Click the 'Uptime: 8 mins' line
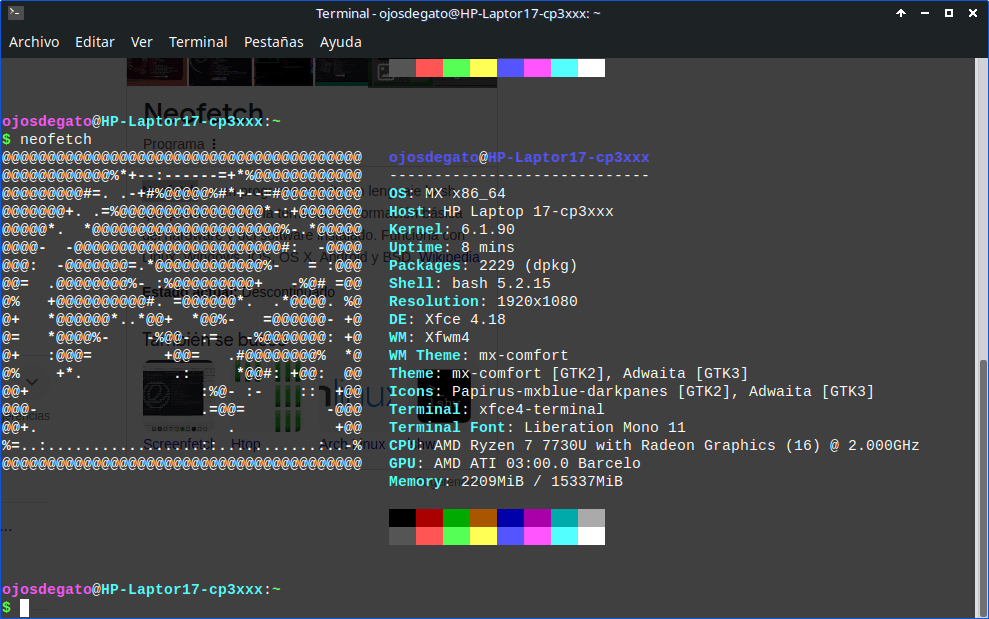The image size is (989, 619). tap(452, 247)
